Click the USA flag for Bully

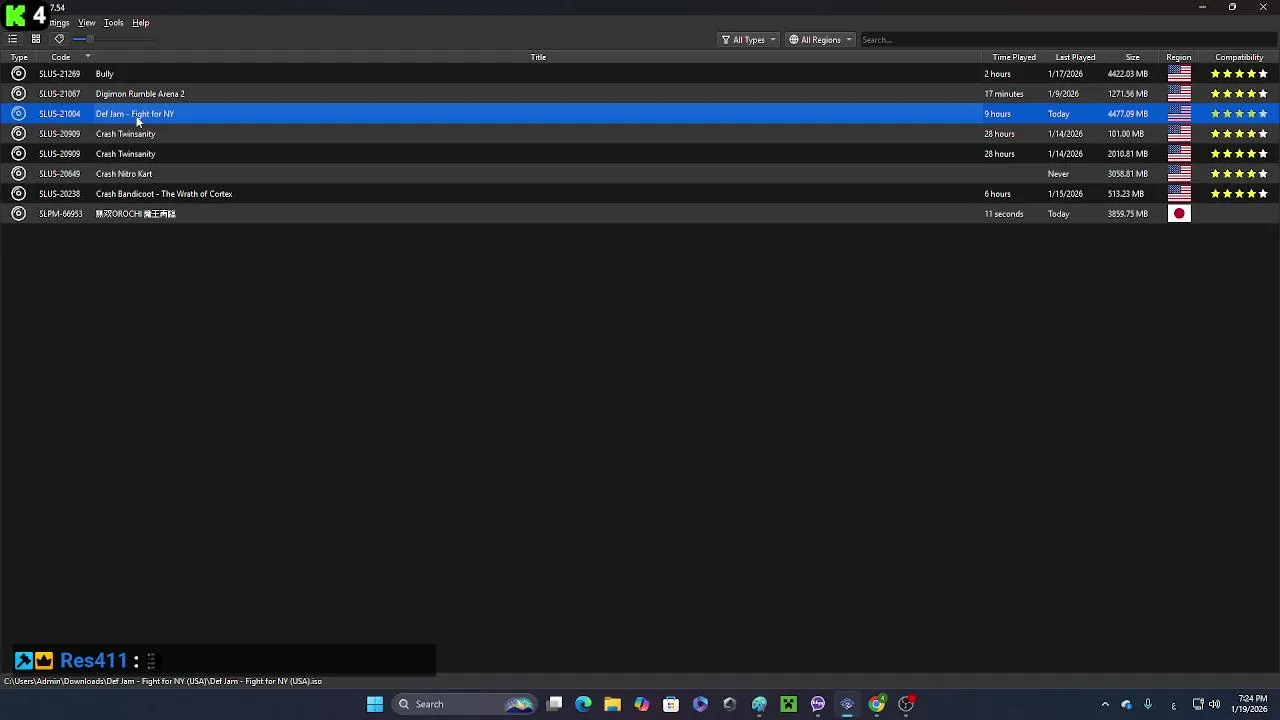pos(1179,74)
